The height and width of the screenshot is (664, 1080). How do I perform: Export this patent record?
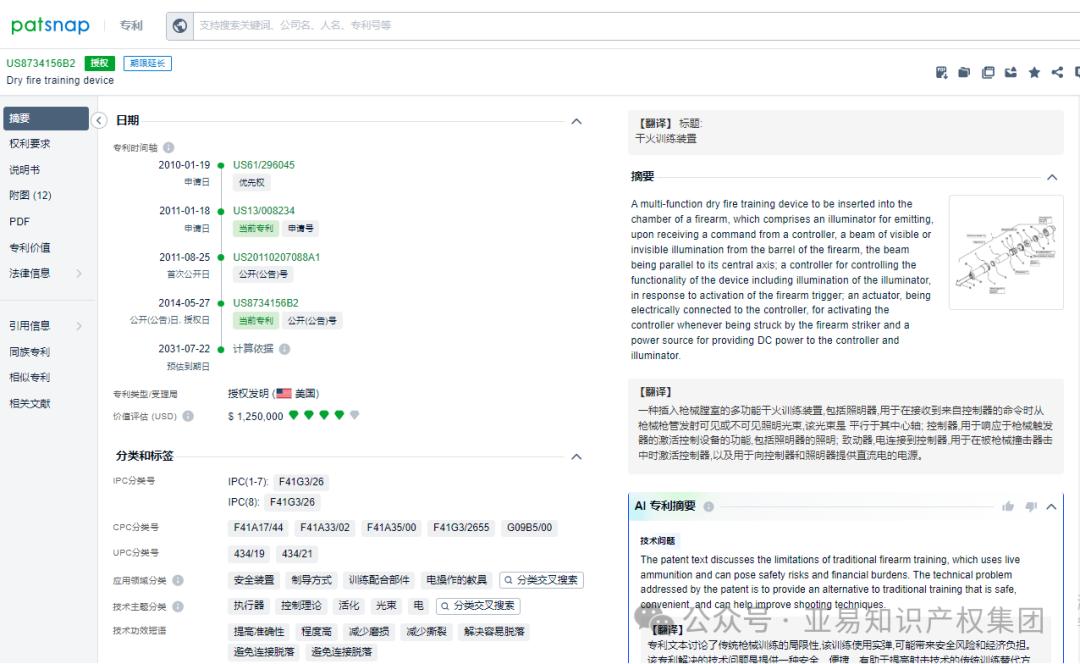[x=1009, y=72]
